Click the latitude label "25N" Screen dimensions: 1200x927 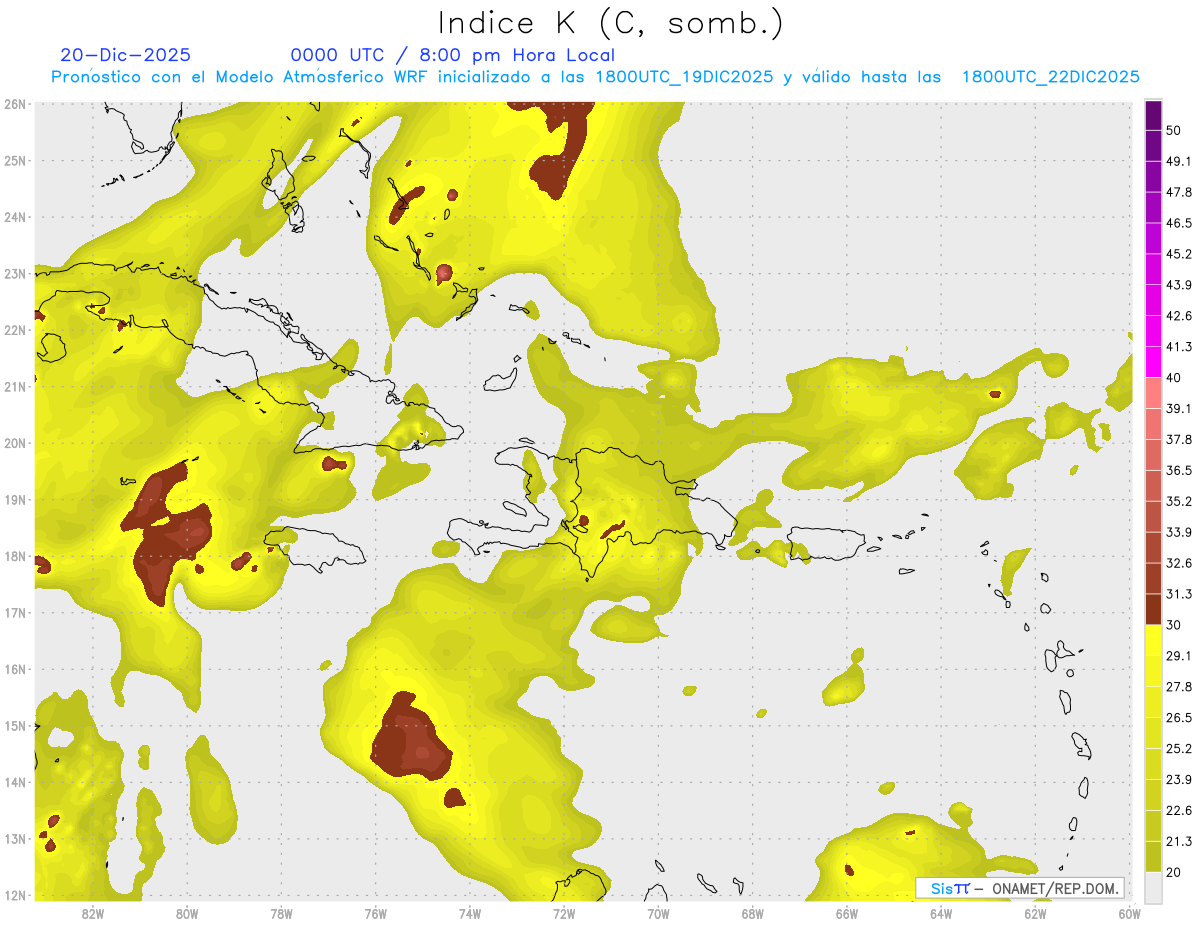point(15,161)
